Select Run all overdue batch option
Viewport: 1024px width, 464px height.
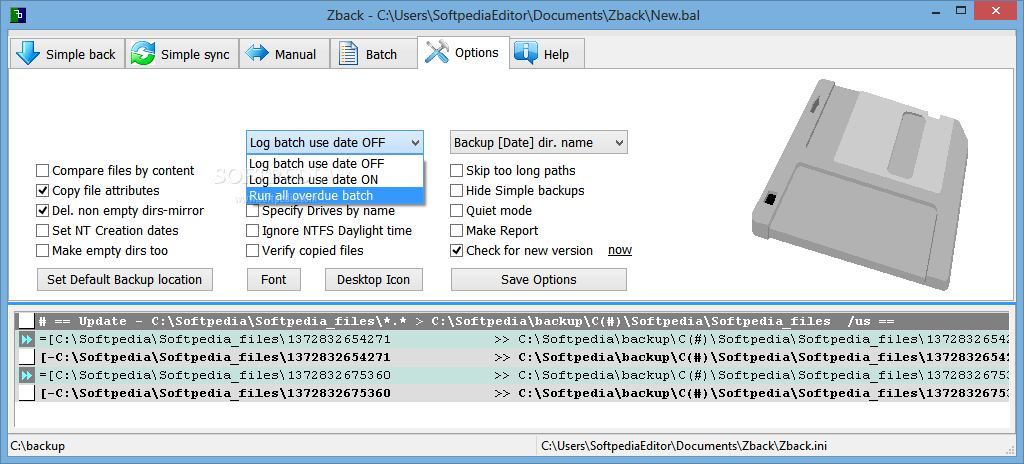(335, 195)
